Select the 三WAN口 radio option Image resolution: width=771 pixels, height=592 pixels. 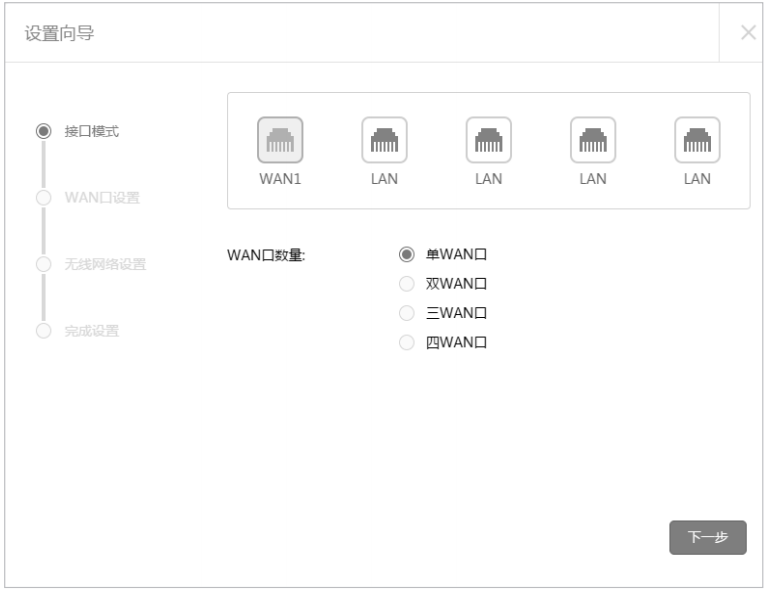407,313
